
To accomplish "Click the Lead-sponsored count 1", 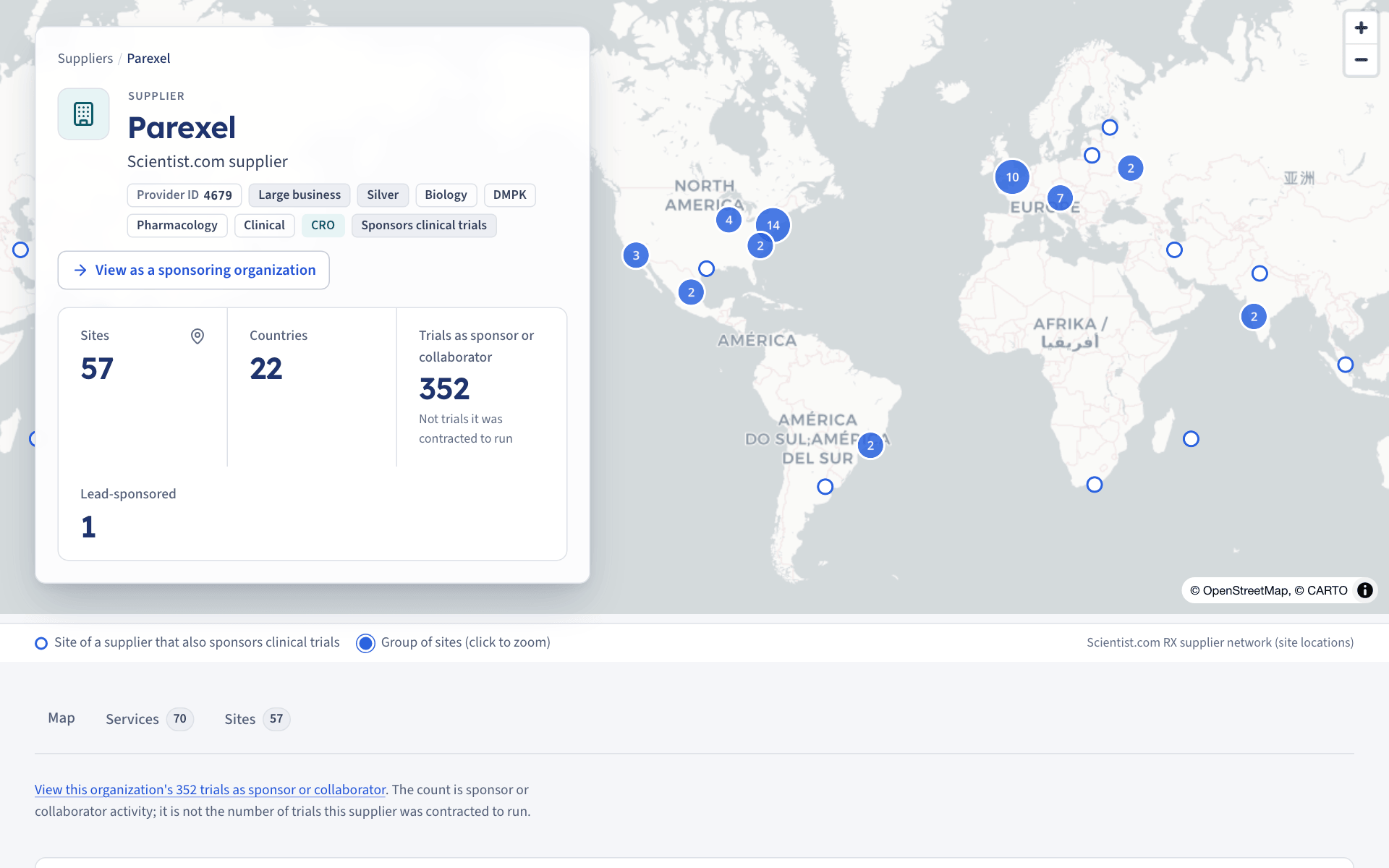I will 88,527.
